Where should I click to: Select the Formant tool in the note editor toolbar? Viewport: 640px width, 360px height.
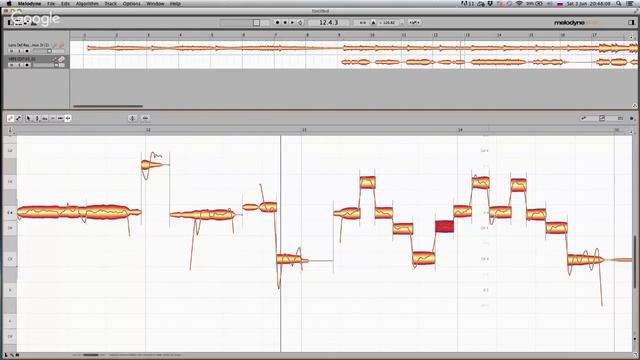coord(44,118)
